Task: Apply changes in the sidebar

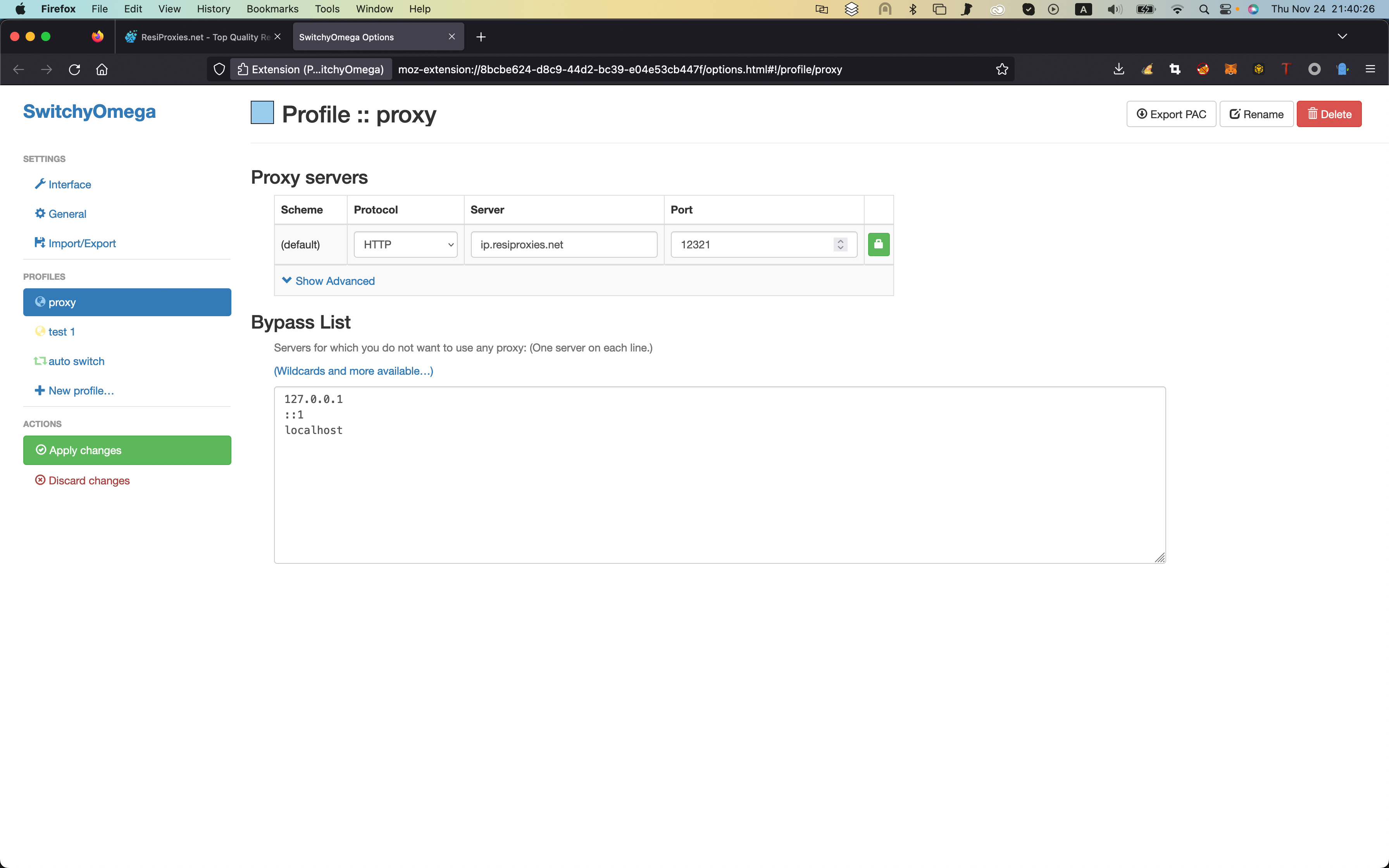Action: pos(127,450)
